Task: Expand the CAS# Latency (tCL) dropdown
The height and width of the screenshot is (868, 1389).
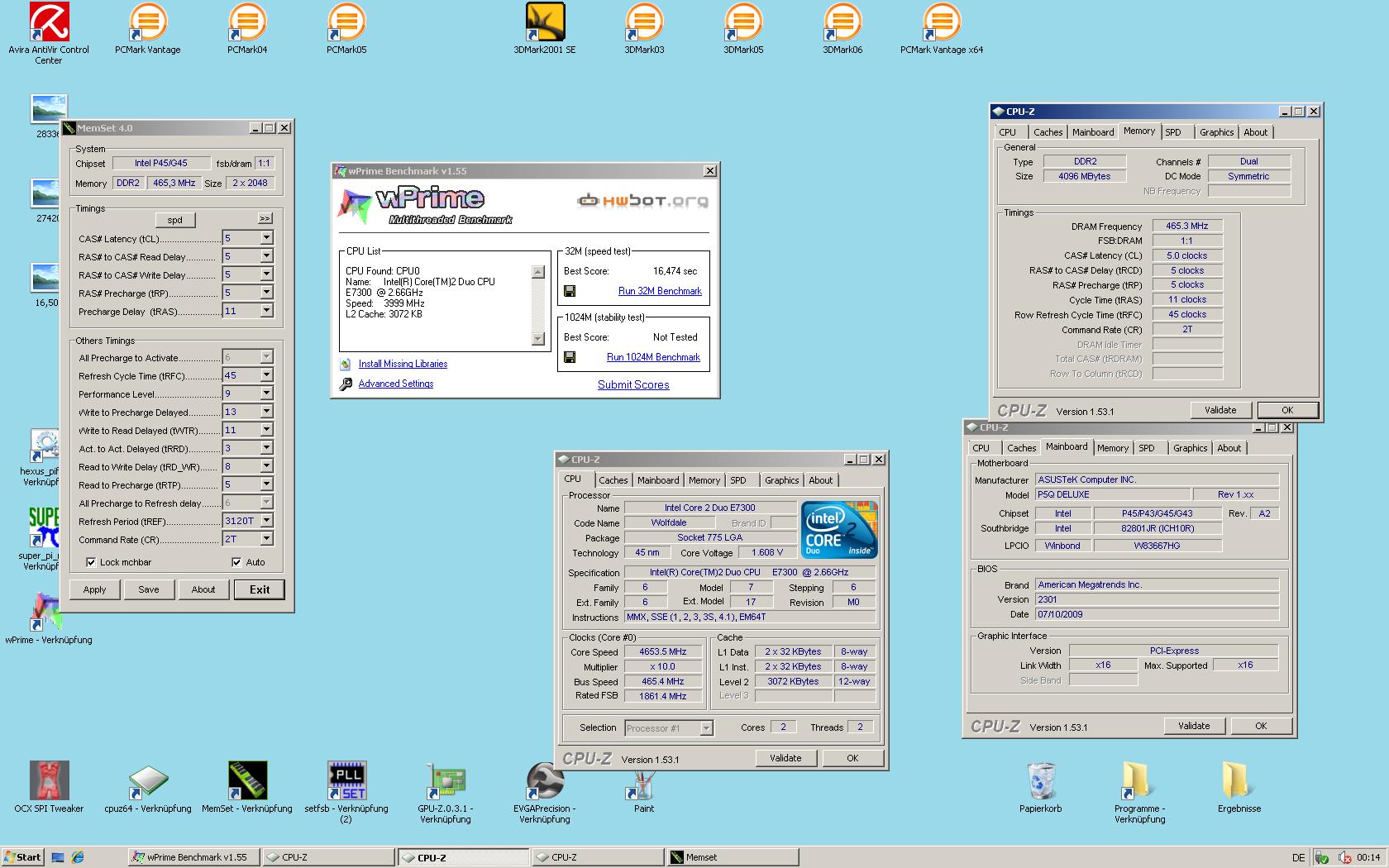Action: [266, 238]
